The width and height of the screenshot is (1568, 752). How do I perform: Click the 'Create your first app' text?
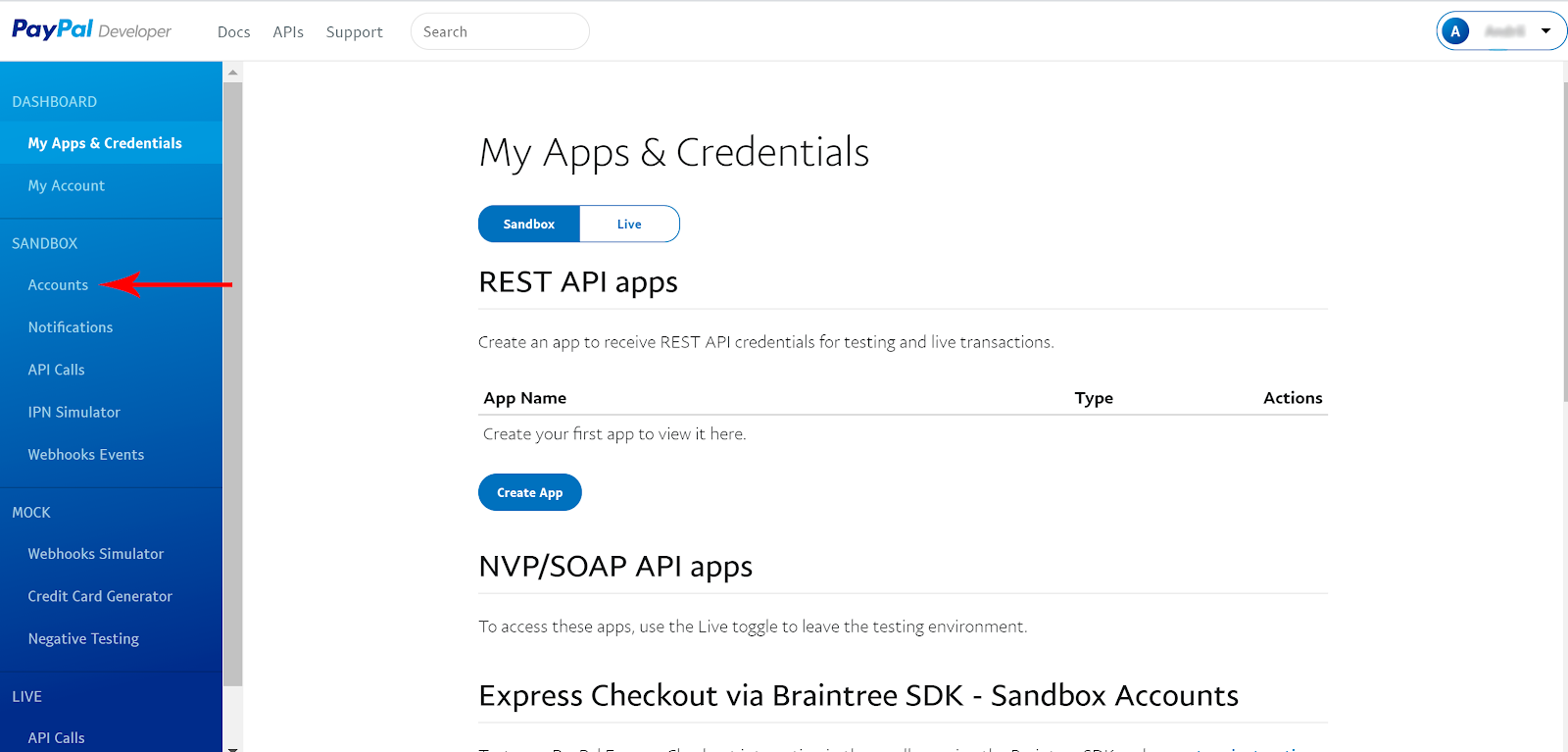[x=614, y=434]
